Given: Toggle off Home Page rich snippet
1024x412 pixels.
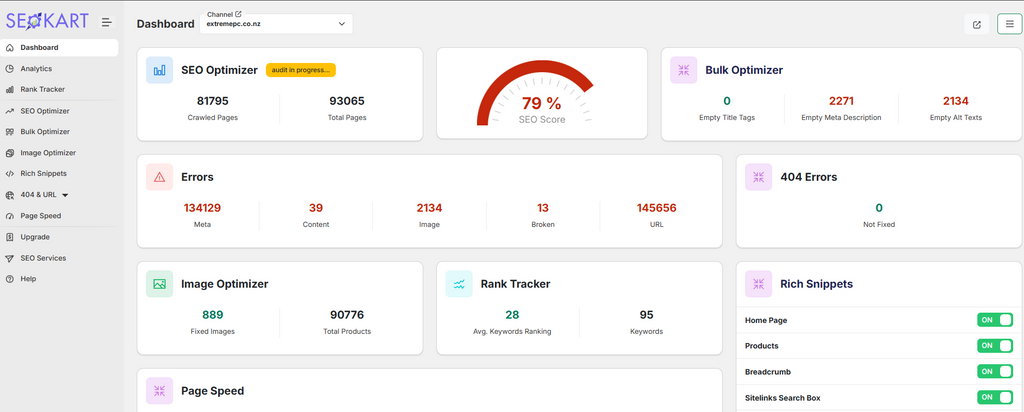Looking at the screenshot, I should click(x=994, y=320).
